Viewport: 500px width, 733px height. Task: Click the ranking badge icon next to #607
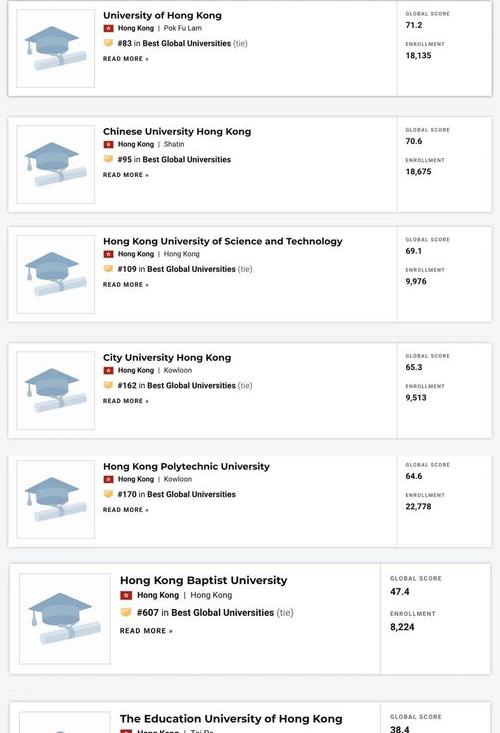[126, 612]
